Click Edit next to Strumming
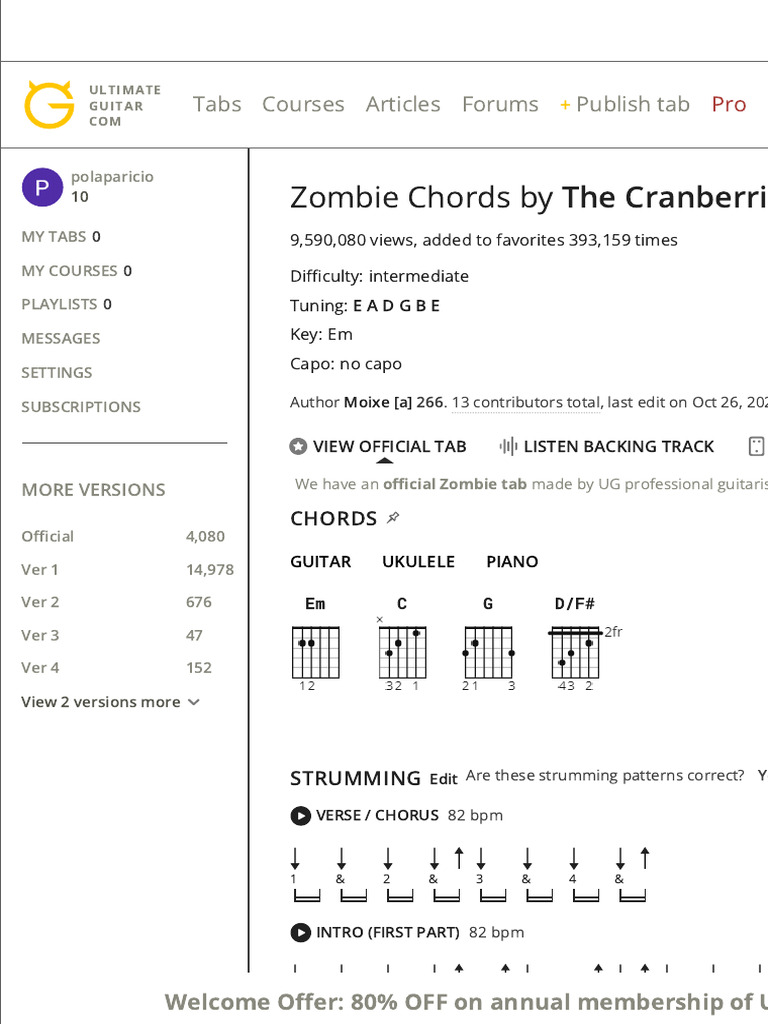Image resolution: width=768 pixels, height=1024 pixels. [x=444, y=779]
